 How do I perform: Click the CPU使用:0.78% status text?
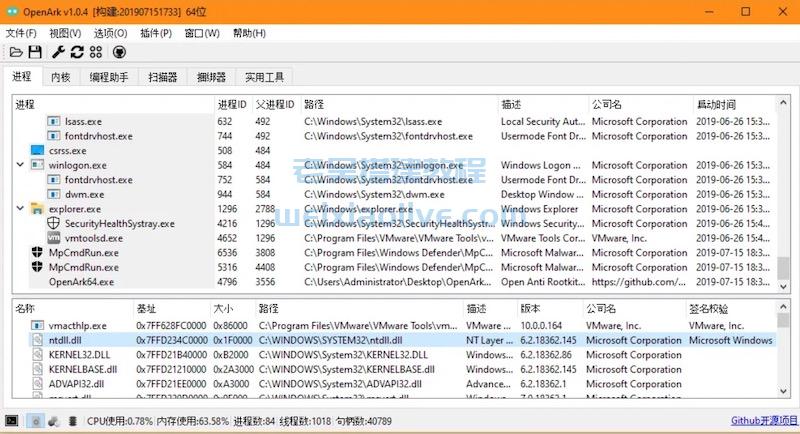(119, 421)
